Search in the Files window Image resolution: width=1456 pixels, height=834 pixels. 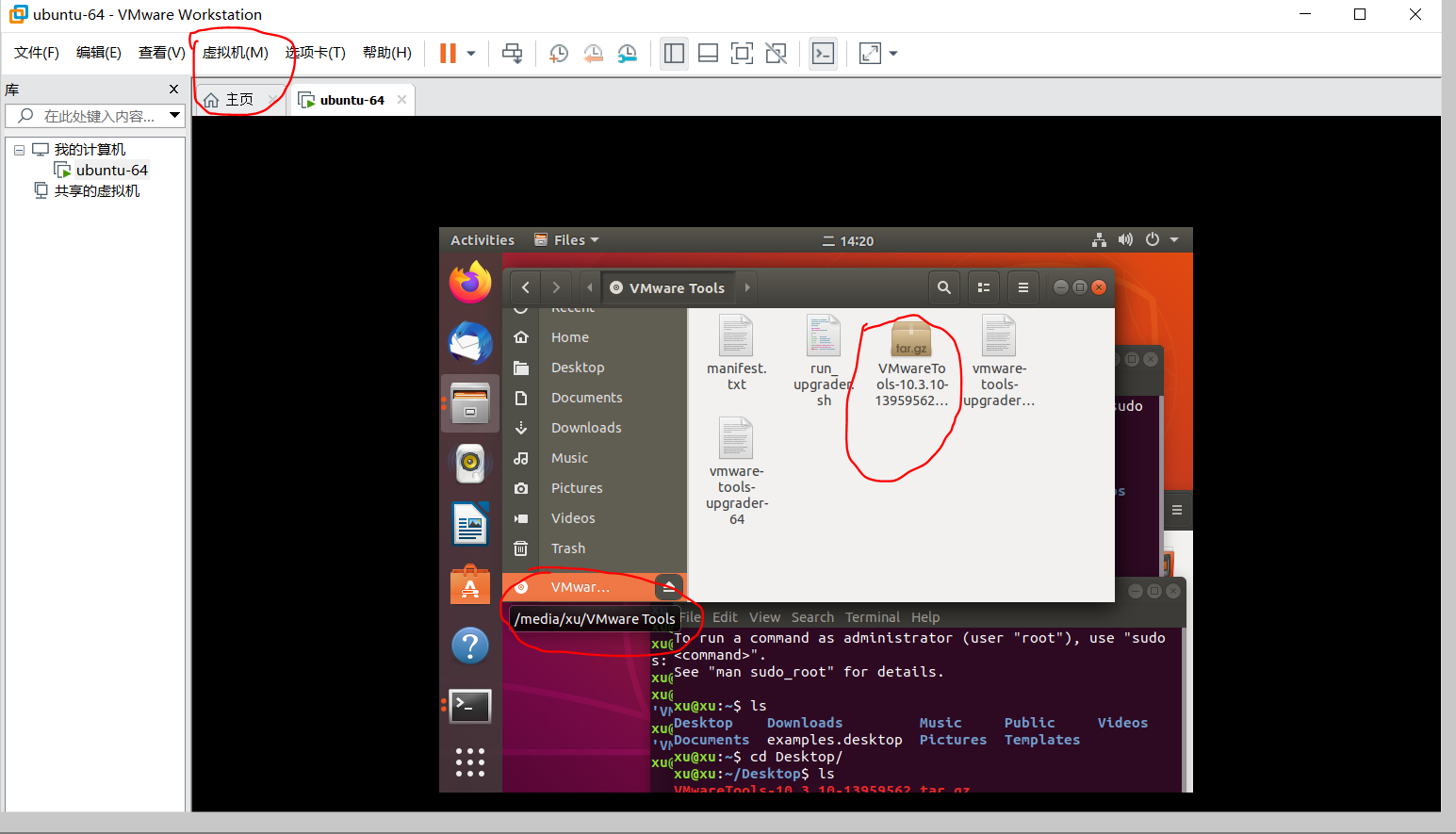coord(943,287)
